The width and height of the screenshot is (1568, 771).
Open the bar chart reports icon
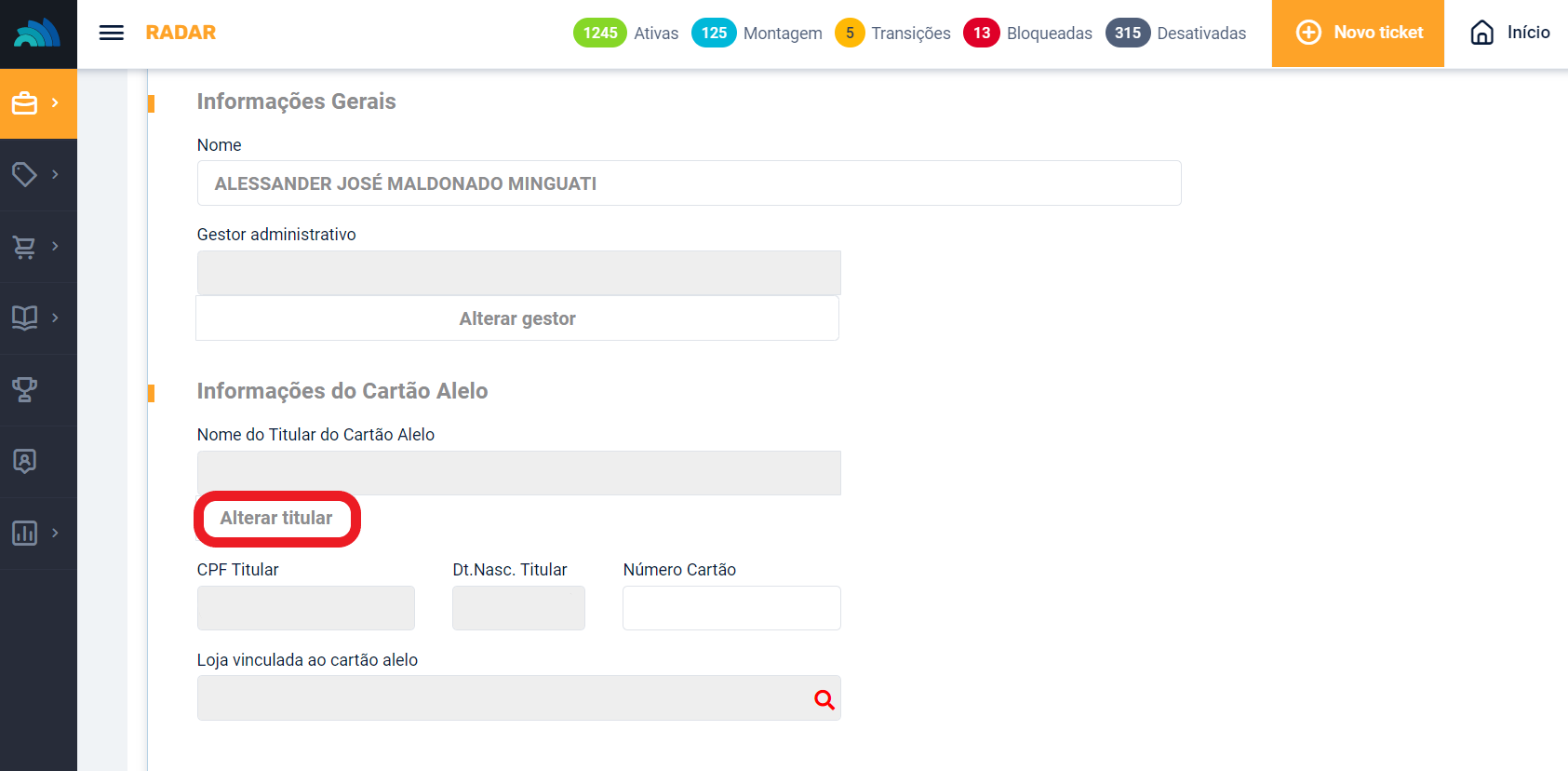click(x=25, y=533)
